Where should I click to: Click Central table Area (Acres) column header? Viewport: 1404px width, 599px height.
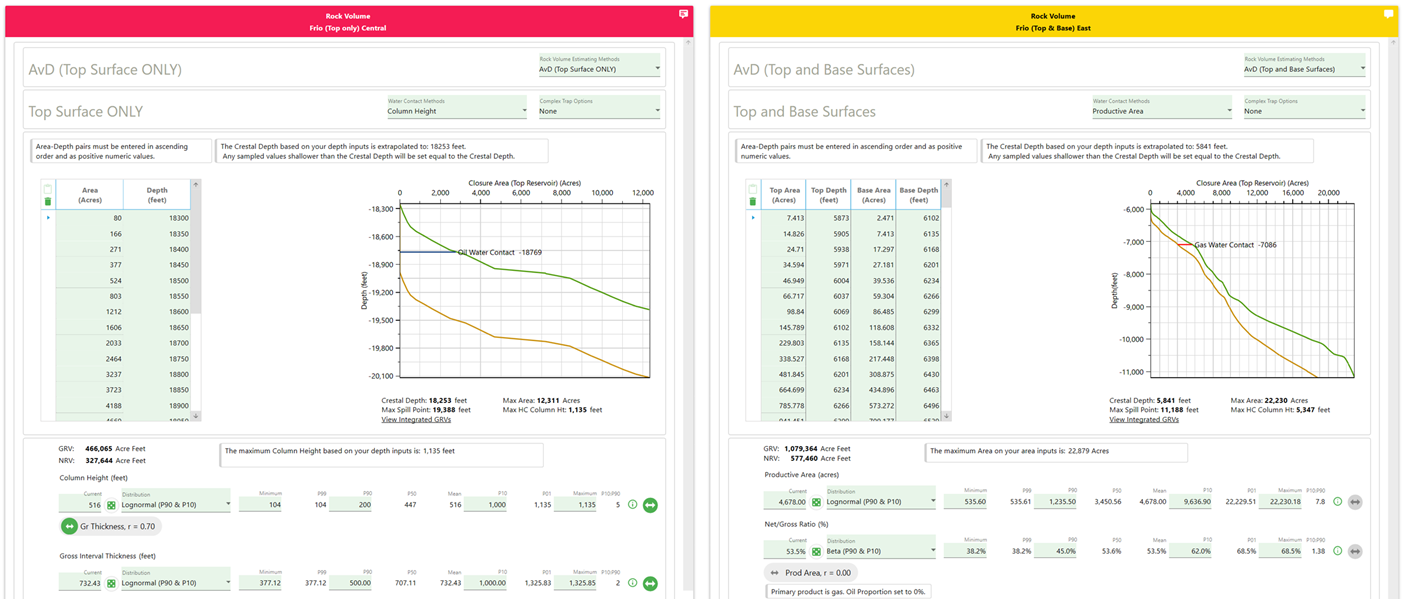click(x=89, y=194)
